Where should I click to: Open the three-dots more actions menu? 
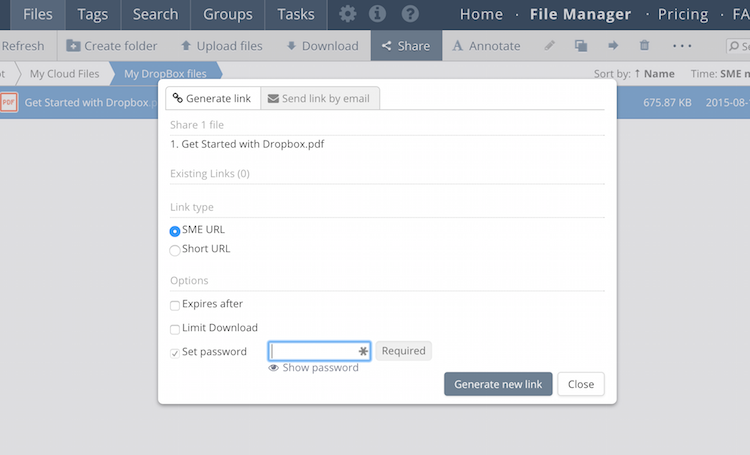click(x=682, y=46)
